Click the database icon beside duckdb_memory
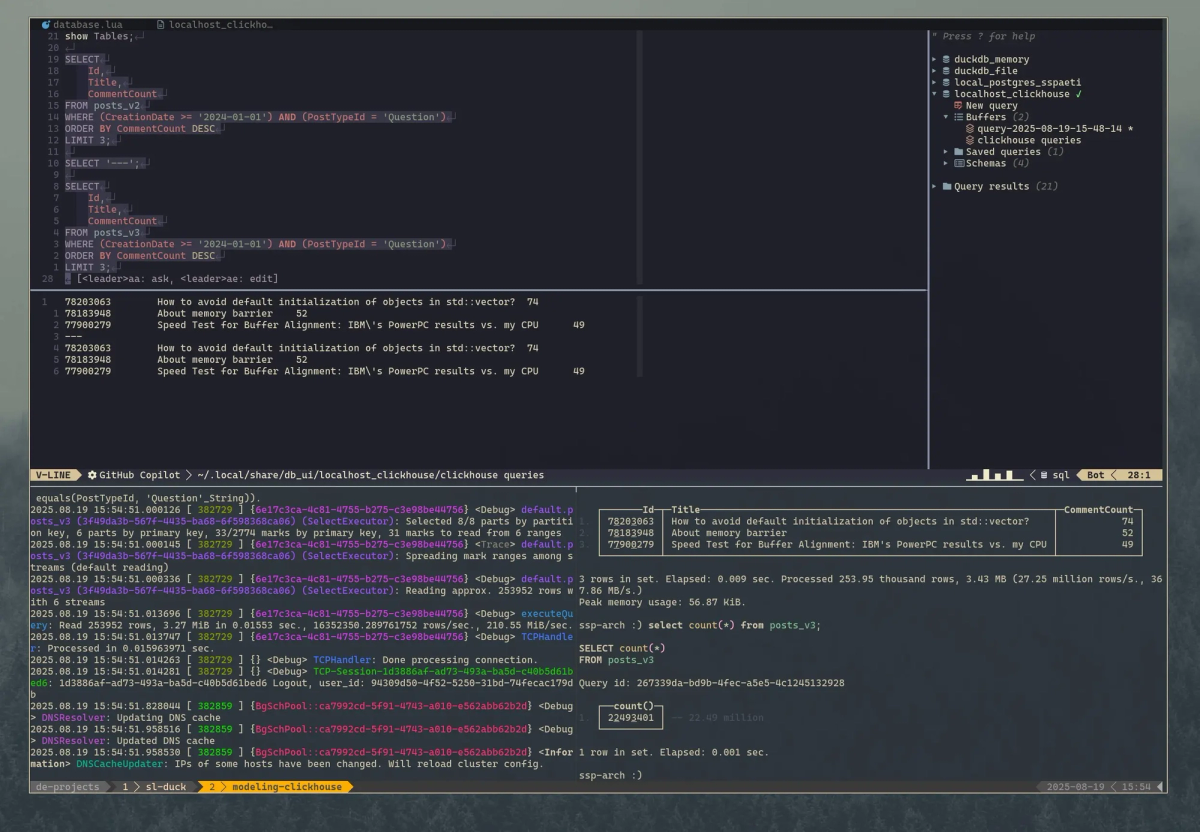This screenshot has width=1200, height=832. 947,60
